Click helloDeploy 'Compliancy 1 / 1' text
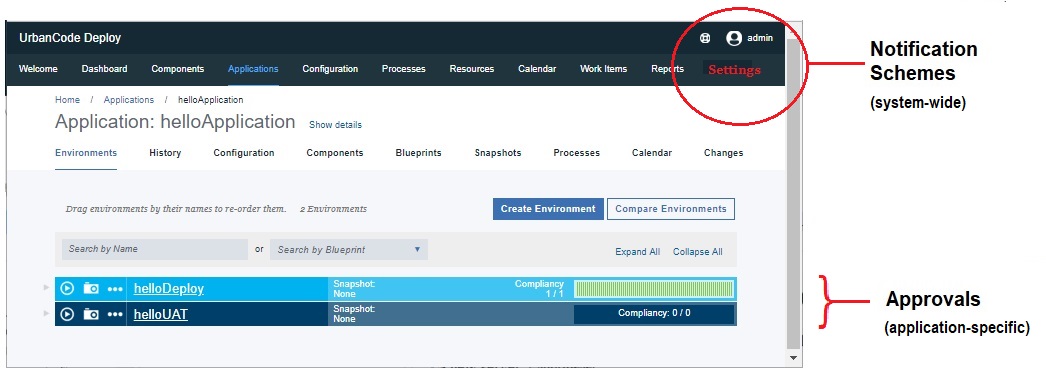The width and height of the screenshot is (1046, 389). [x=539, y=289]
